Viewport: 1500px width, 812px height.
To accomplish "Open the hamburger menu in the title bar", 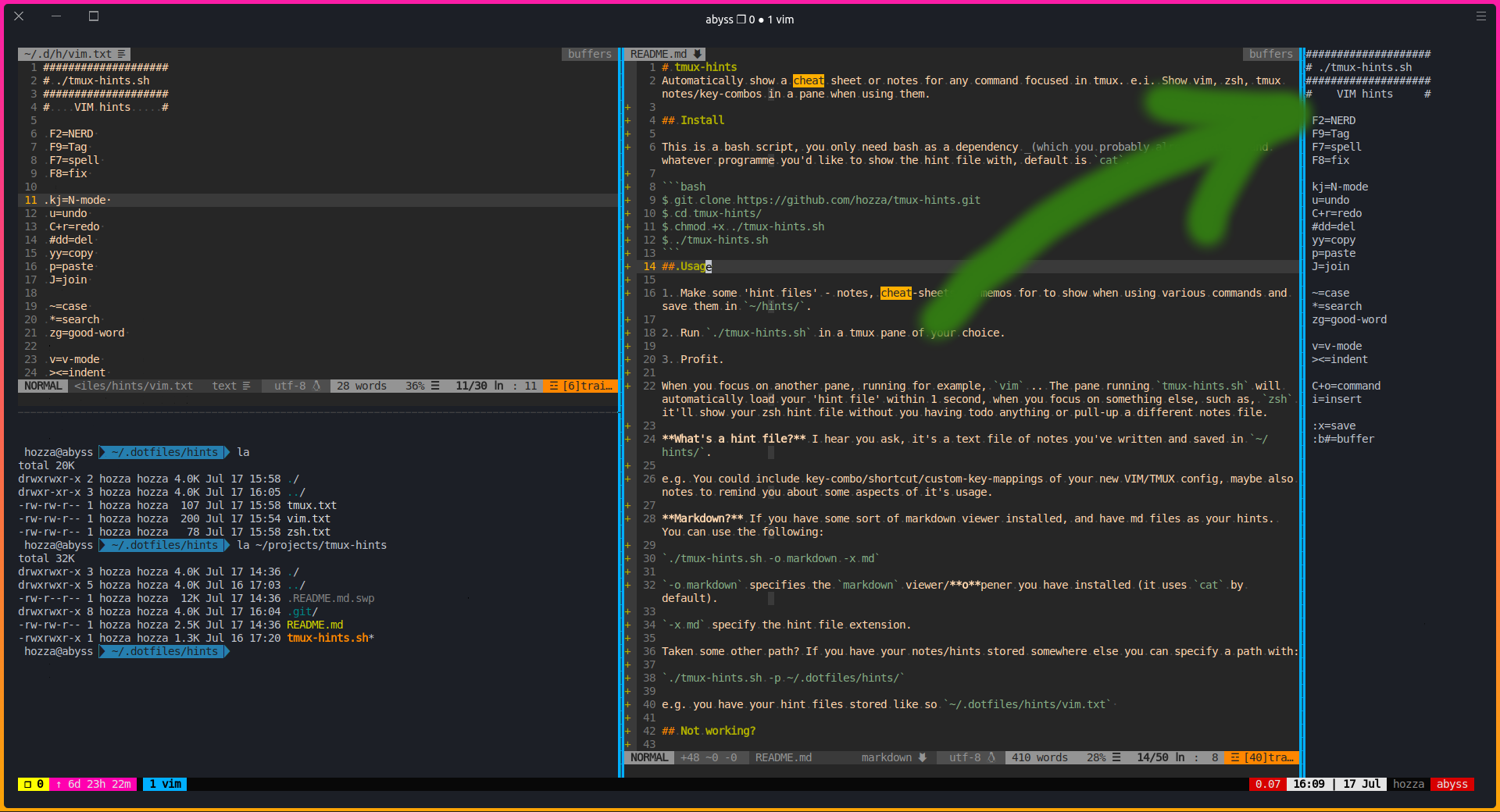I will 1480,16.
